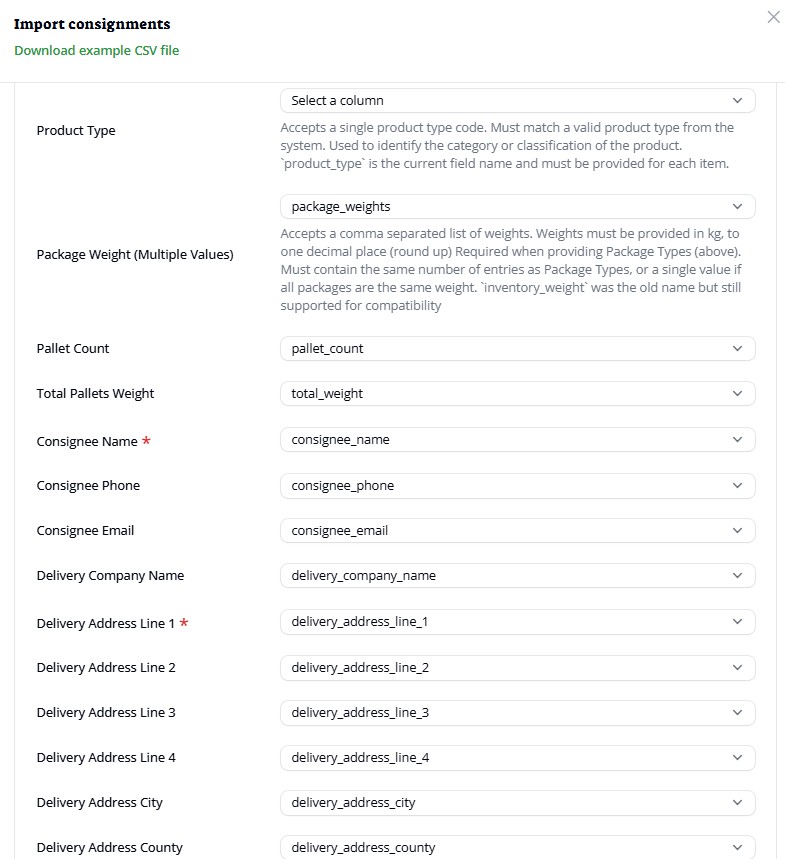Click the Delivery Address Line 2 chevron
The width and height of the screenshot is (785, 859).
737,668
